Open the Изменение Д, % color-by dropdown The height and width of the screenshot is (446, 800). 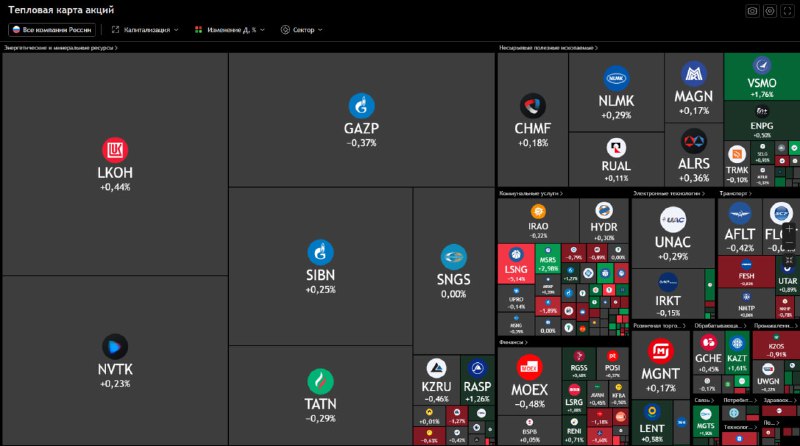[230, 30]
